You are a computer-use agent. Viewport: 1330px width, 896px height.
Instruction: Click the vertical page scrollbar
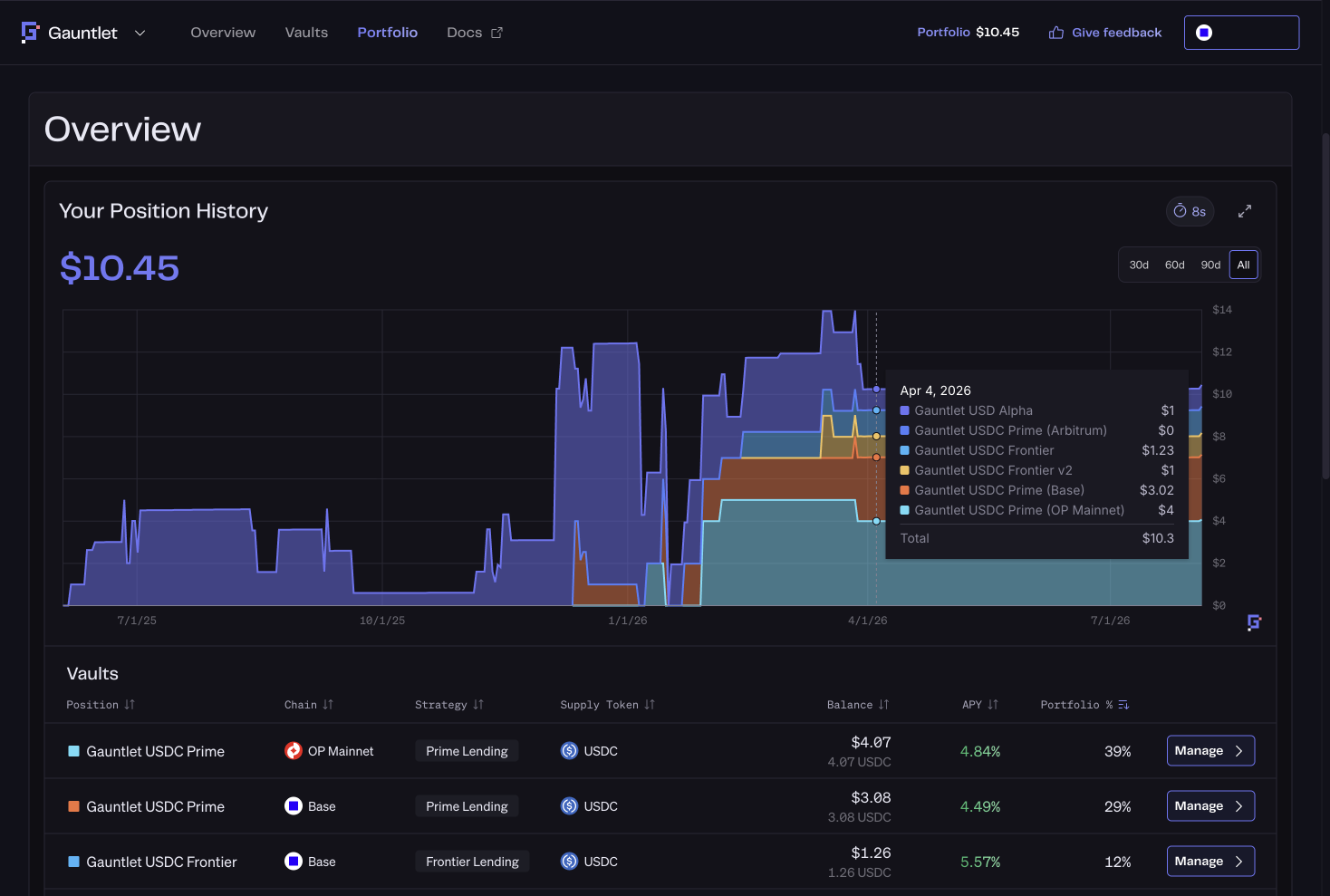tap(1325, 308)
